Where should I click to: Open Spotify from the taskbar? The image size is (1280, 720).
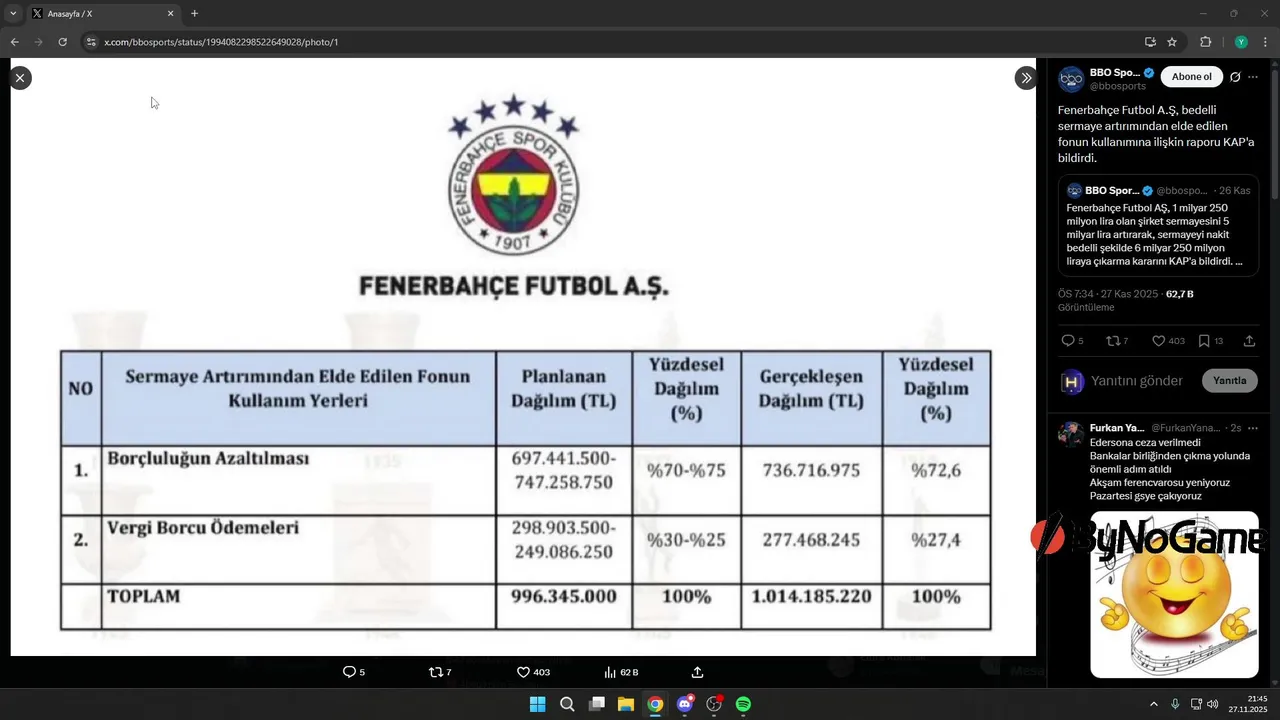pos(743,704)
